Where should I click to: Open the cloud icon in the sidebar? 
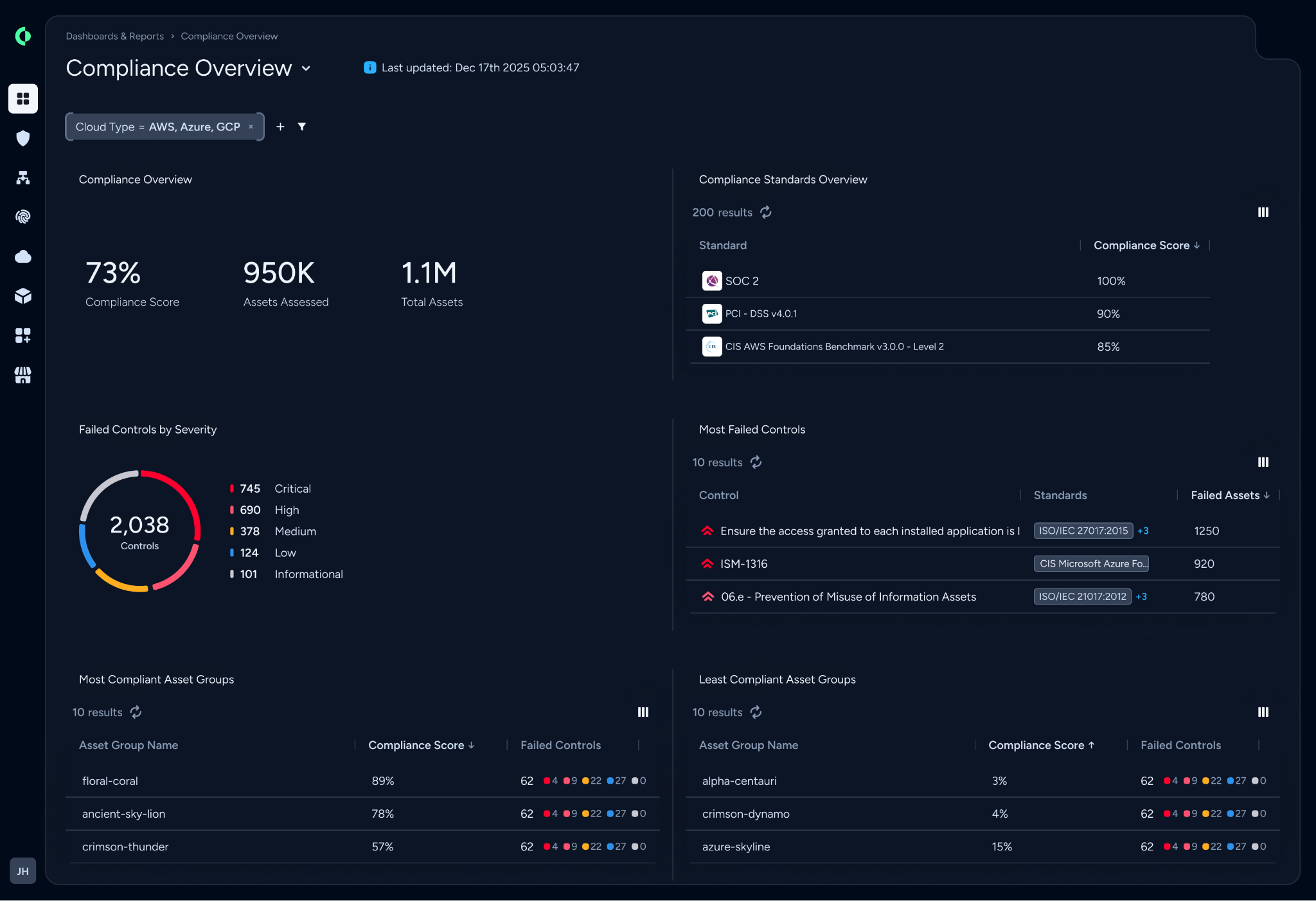[23, 257]
